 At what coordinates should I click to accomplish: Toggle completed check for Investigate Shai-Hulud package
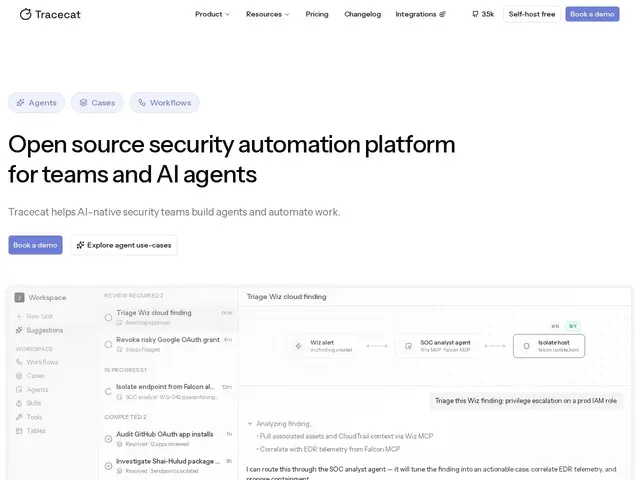108,466
